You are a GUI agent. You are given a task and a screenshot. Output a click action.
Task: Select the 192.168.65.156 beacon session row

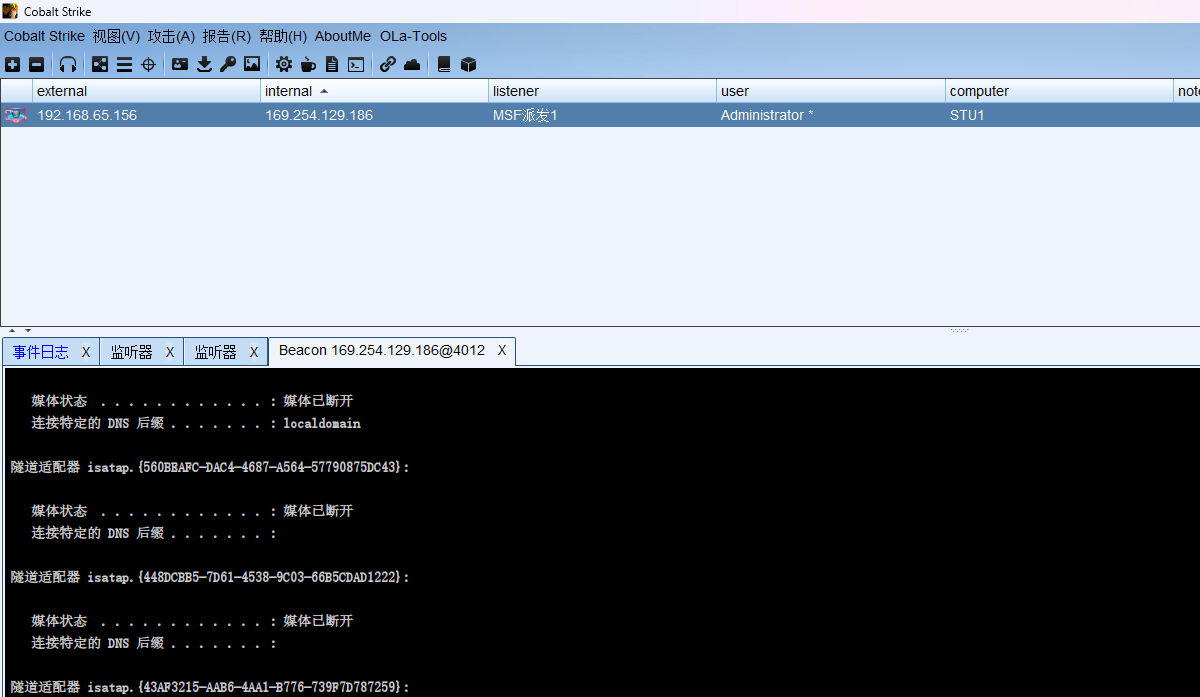pyautogui.click(x=87, y=115)
